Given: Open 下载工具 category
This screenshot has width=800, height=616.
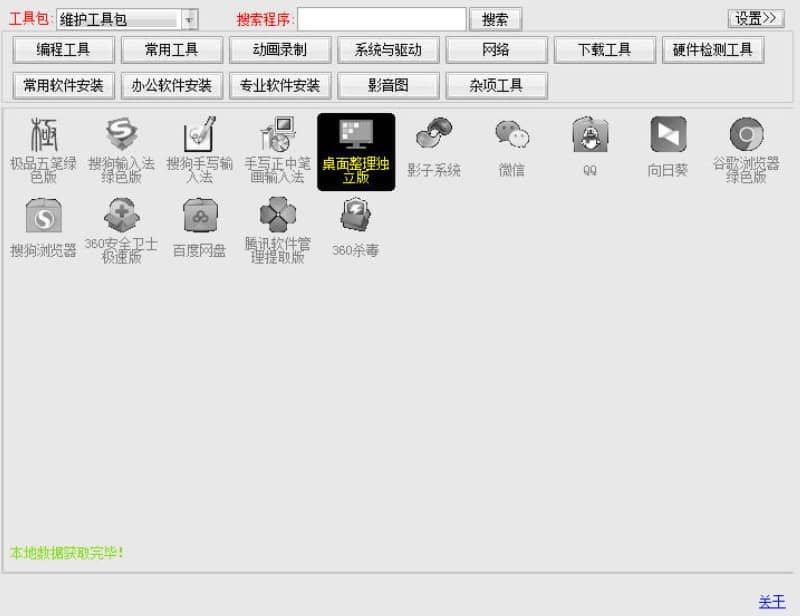Looking at the screenshot, I should point(604,50).
